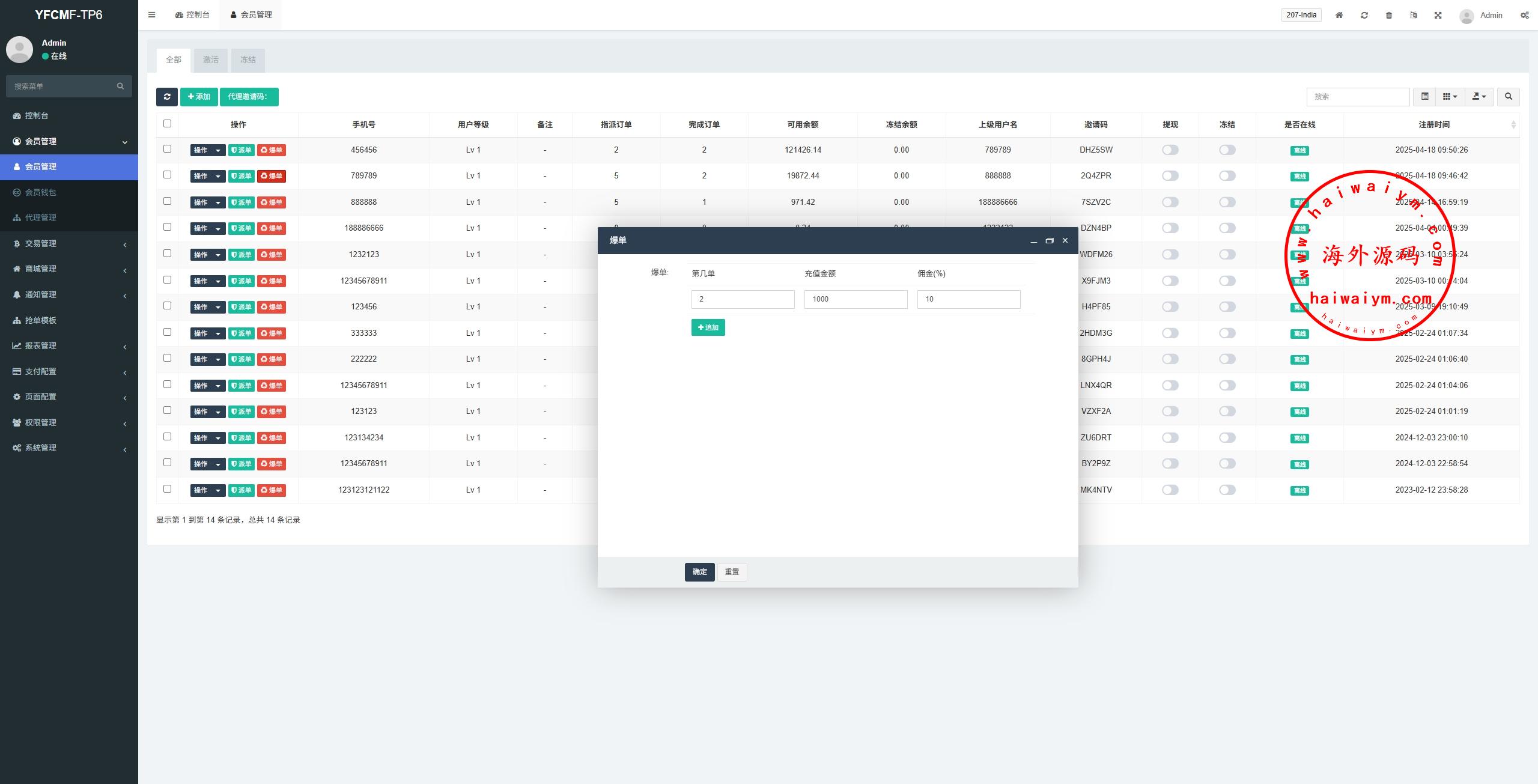Toggle sidebar with hamburger menu icon

(x=151, y=15)
